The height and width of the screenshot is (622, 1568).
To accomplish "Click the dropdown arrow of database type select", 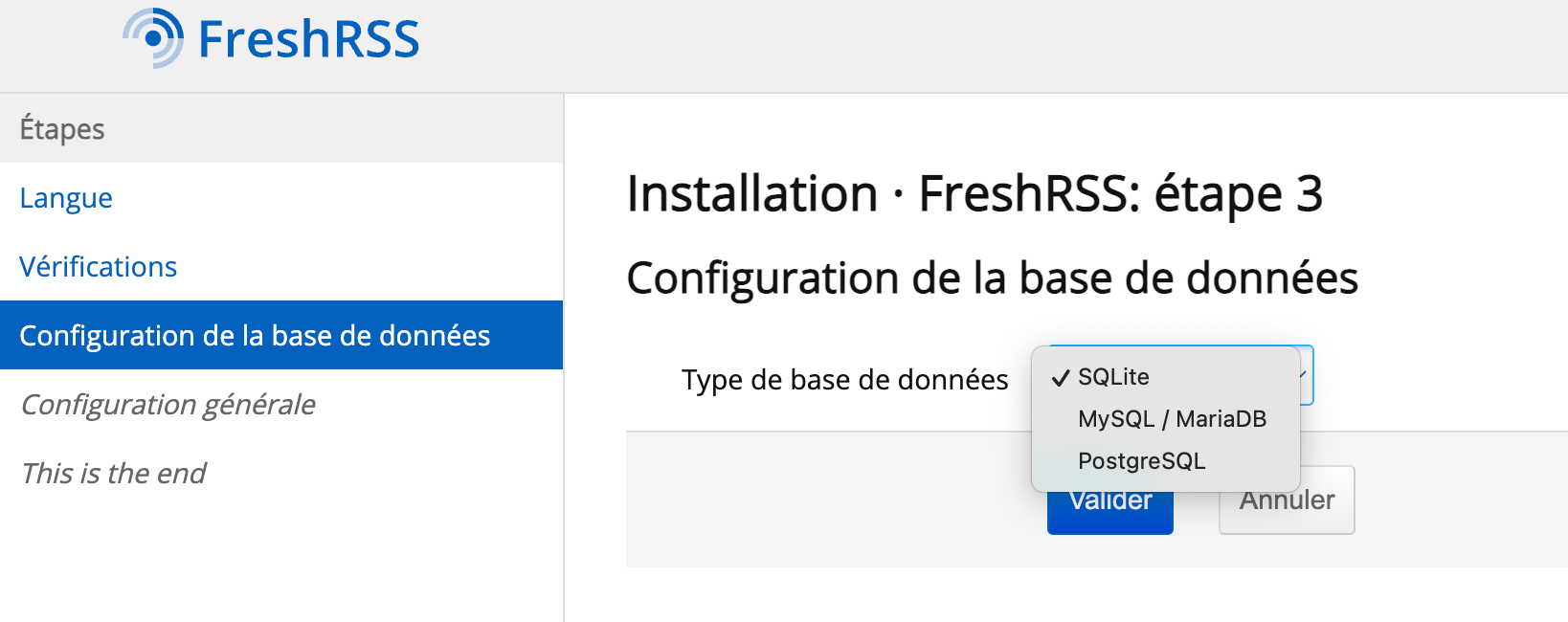I will coord(1304,374).
